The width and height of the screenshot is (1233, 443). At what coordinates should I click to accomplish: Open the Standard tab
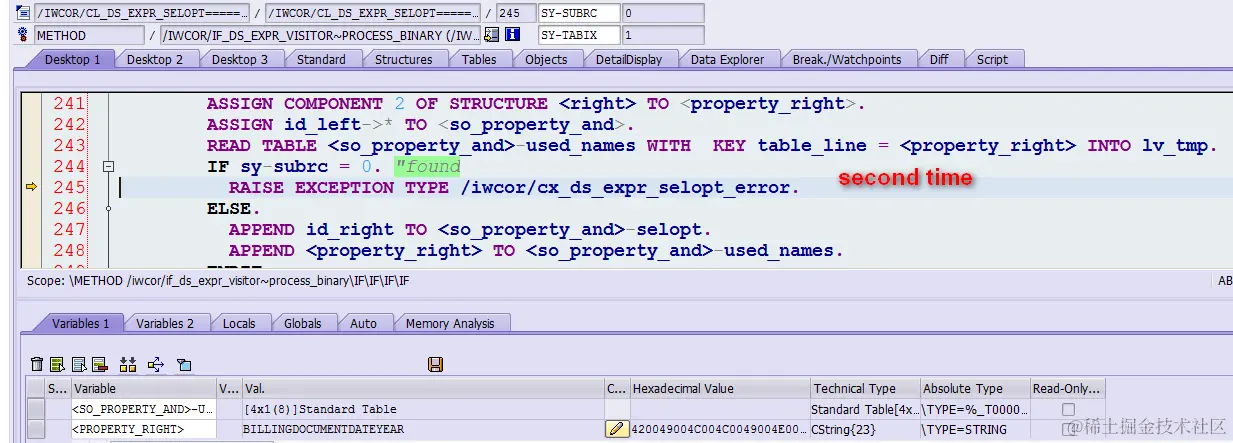(321, 59)
